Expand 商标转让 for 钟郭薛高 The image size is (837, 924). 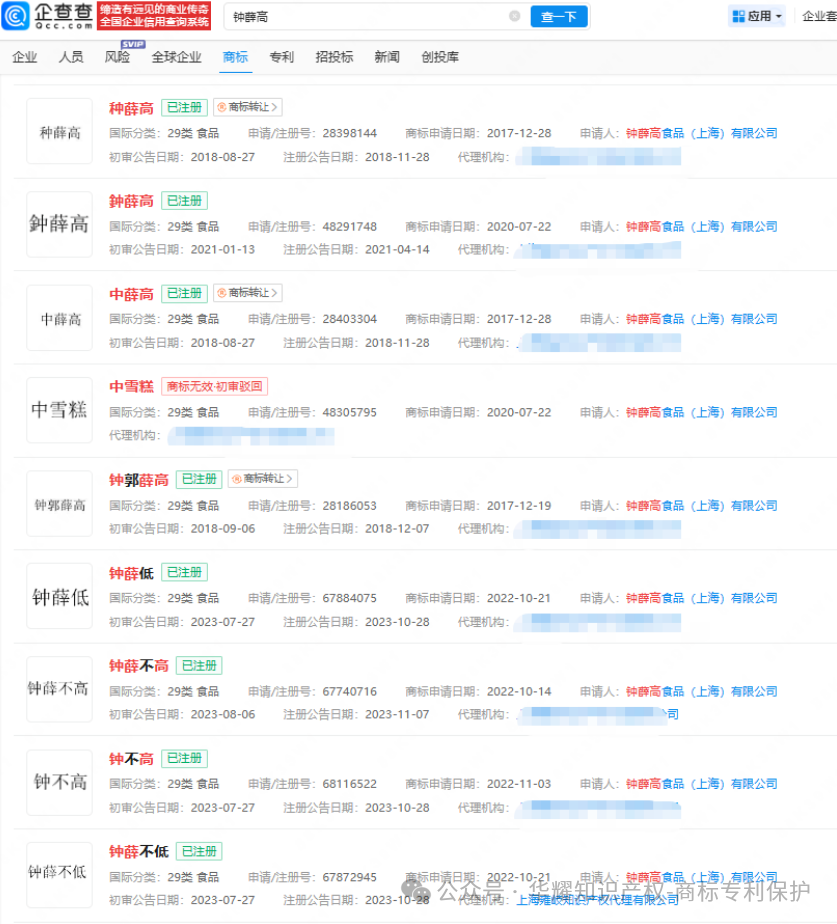coord(263,478)
